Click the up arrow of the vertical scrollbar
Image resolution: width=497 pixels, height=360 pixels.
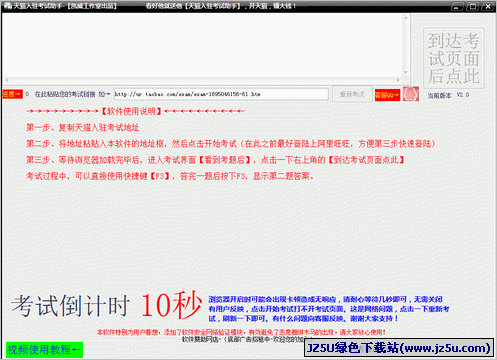tap(406, 18)
